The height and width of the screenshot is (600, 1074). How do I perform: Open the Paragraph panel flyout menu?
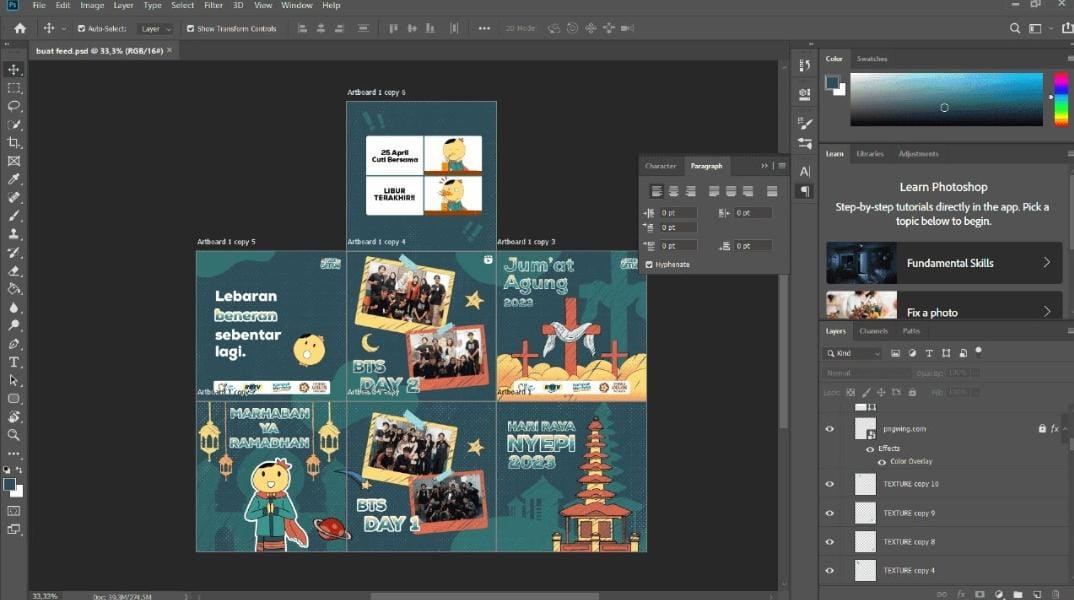(782, 166)
